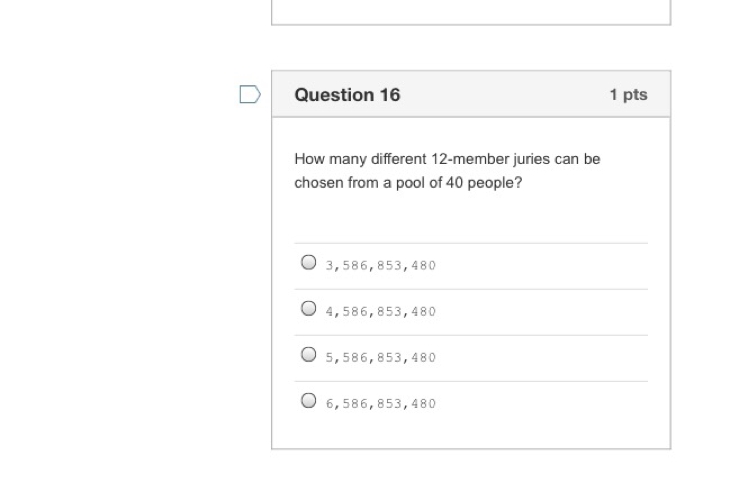Image resolution: width=748 pixels, height=484 pixels.
Task: Click the Question 16 heading
Action: tap(347, 94)
